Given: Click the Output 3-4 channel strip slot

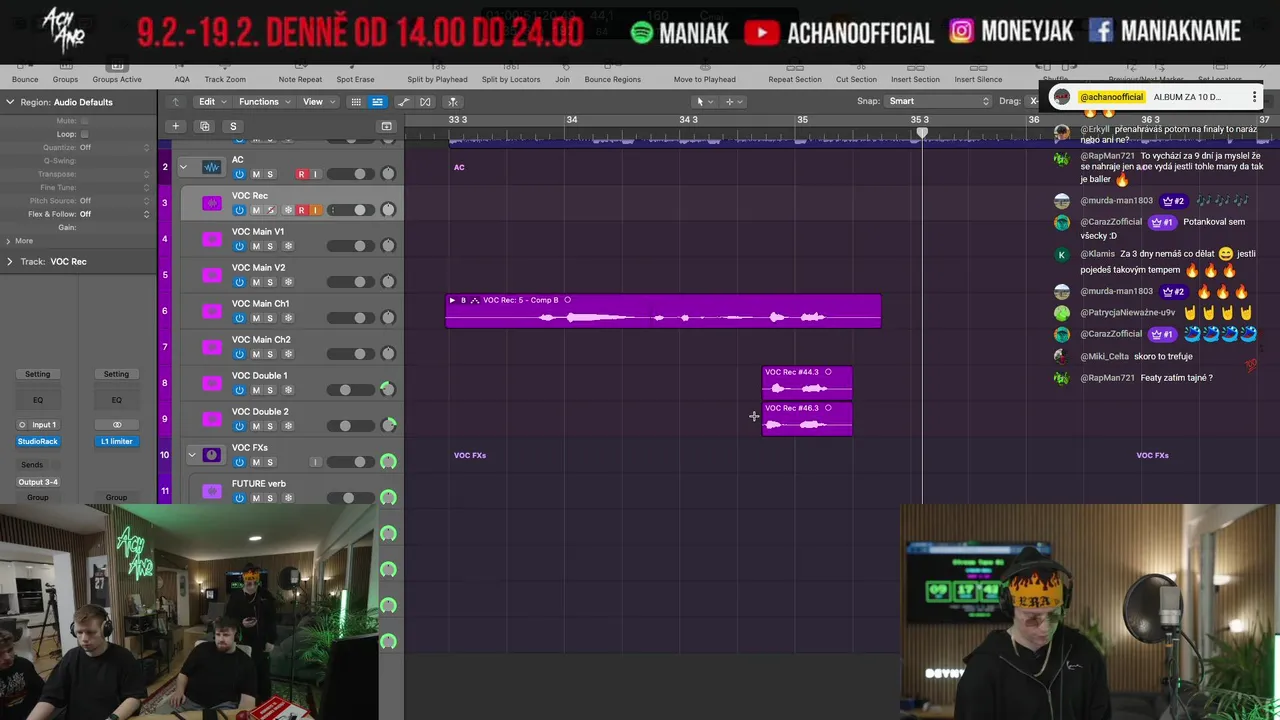Looking at the screenshot, I should pos(38,482).
